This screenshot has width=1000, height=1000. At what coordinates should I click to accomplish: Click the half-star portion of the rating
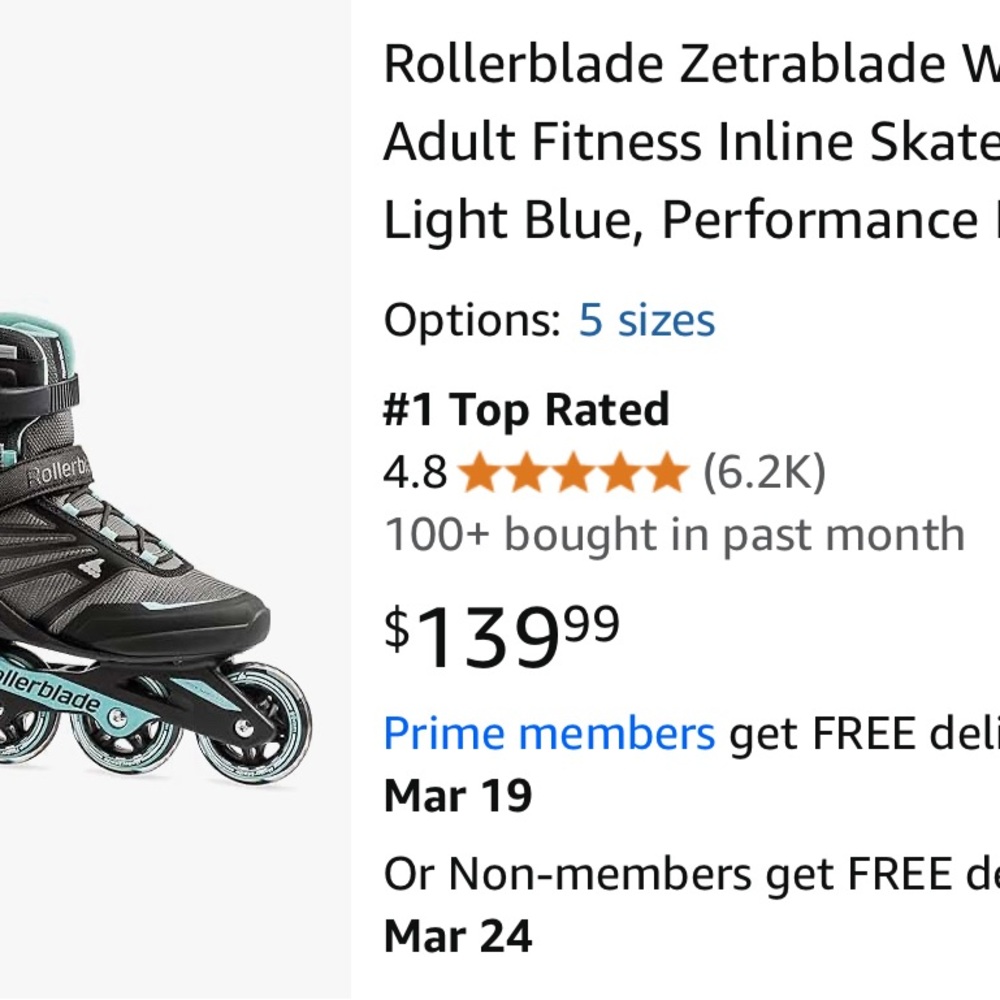coord(676,471)
